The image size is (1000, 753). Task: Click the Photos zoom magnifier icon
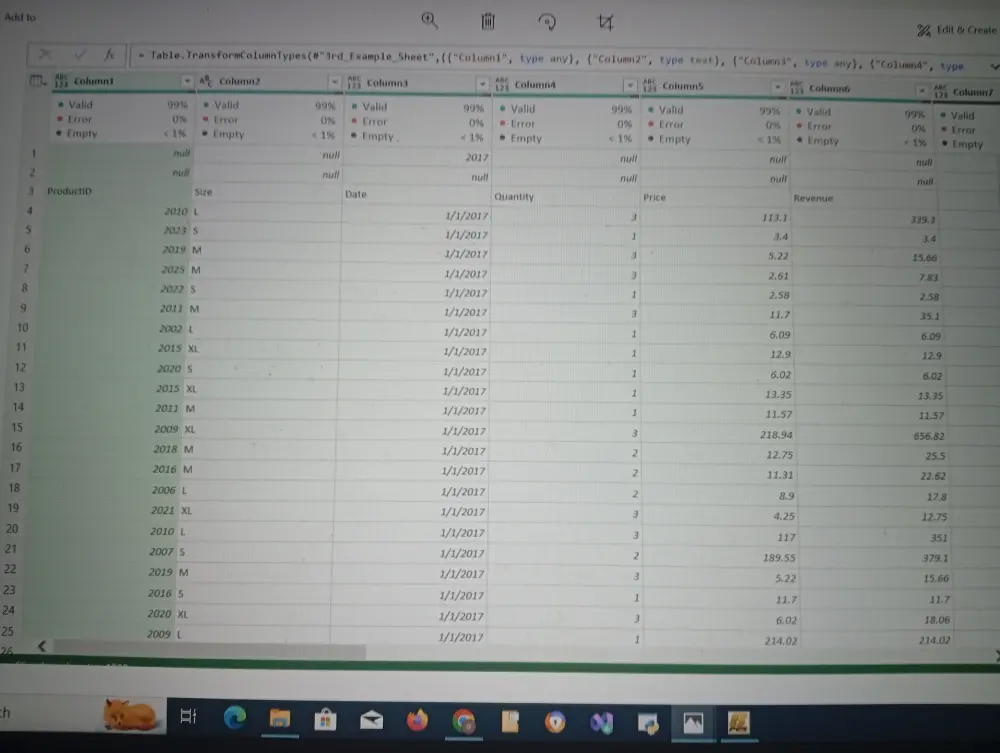(430, 20)
